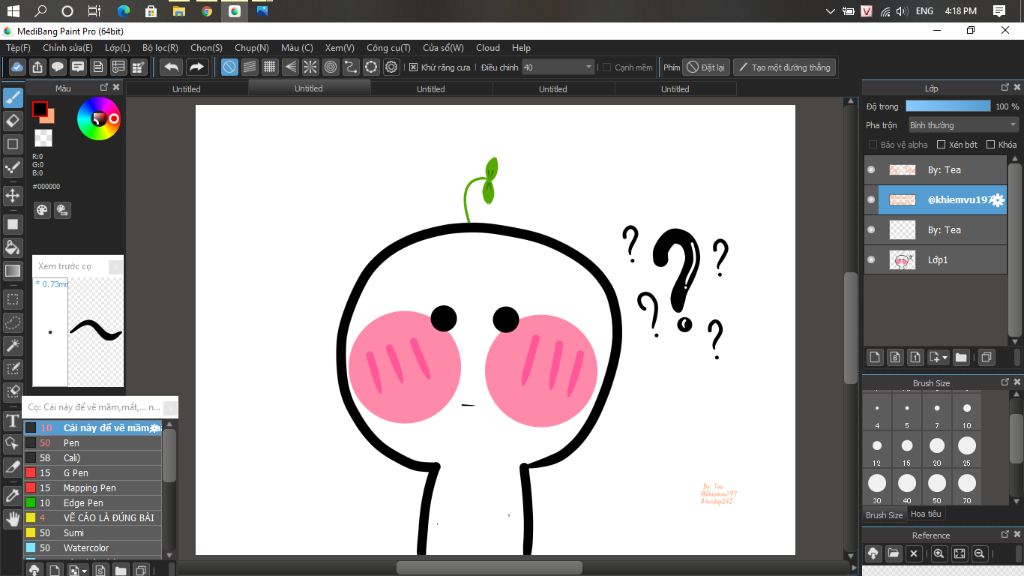Add a new layer in layer panel
1024x576 pixels.
[x=875, y=357]
